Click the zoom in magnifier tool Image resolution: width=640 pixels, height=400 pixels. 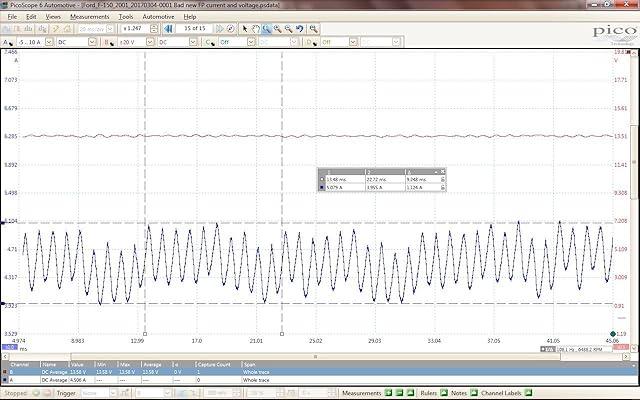click(x=277, y=30)
